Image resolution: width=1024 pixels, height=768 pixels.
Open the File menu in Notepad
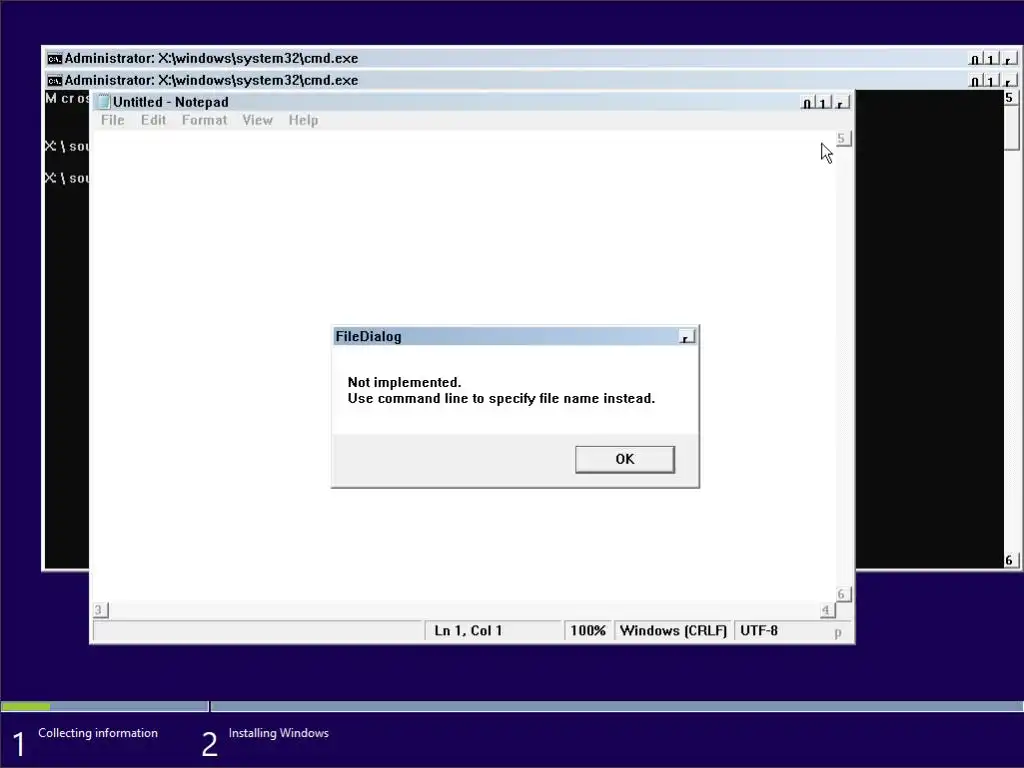pos(112,120)
